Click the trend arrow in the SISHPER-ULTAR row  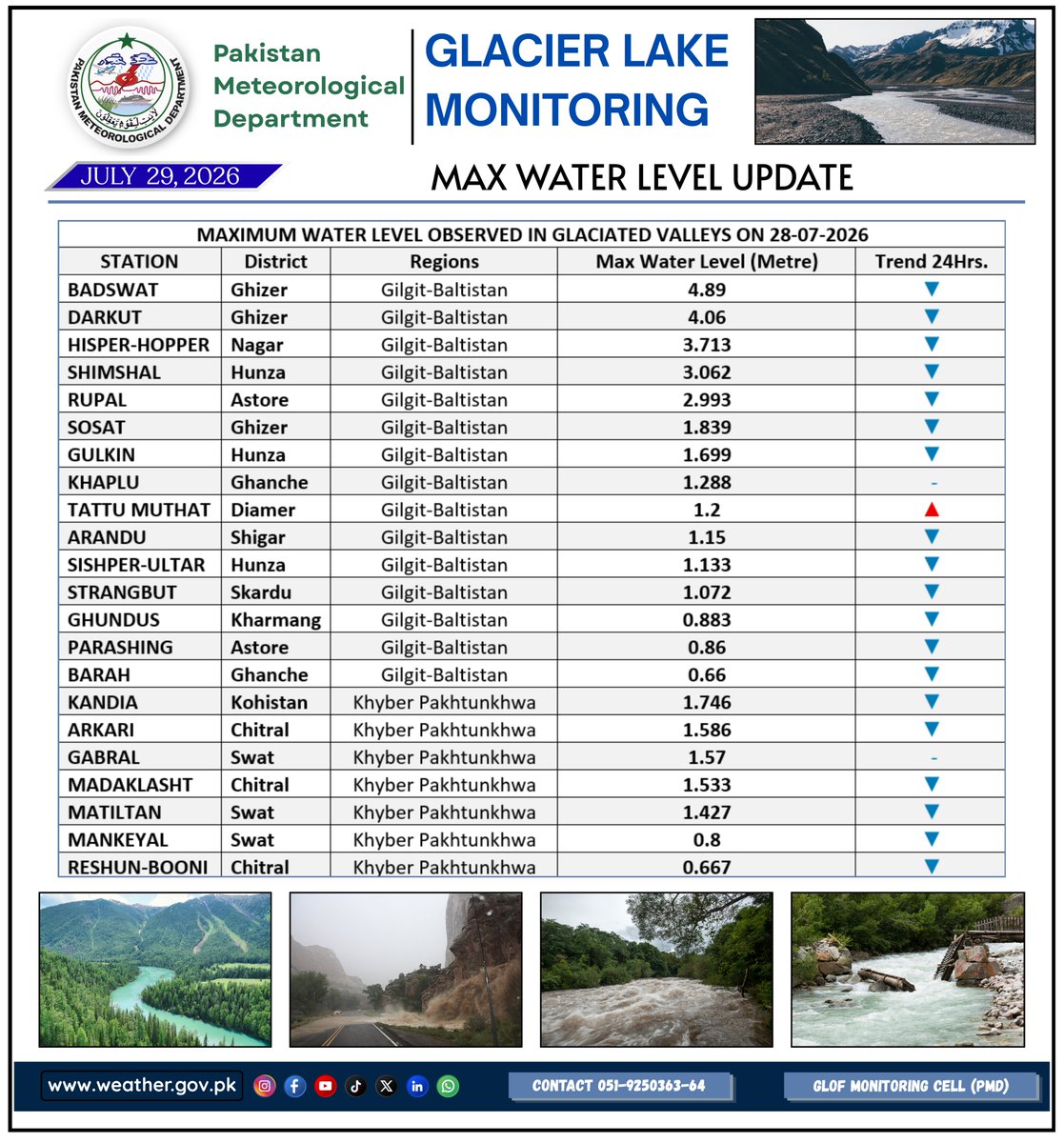(x=932, y=565)
